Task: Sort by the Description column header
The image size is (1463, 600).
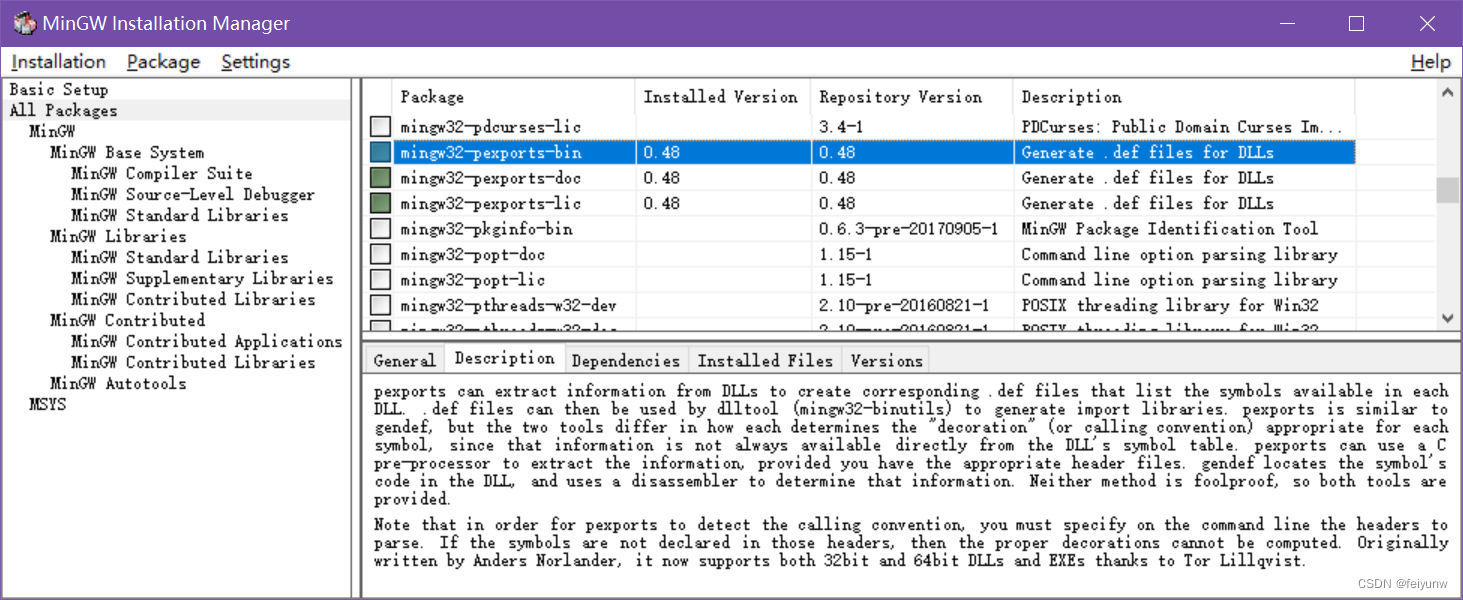Action: click(x=1184, y=97)
